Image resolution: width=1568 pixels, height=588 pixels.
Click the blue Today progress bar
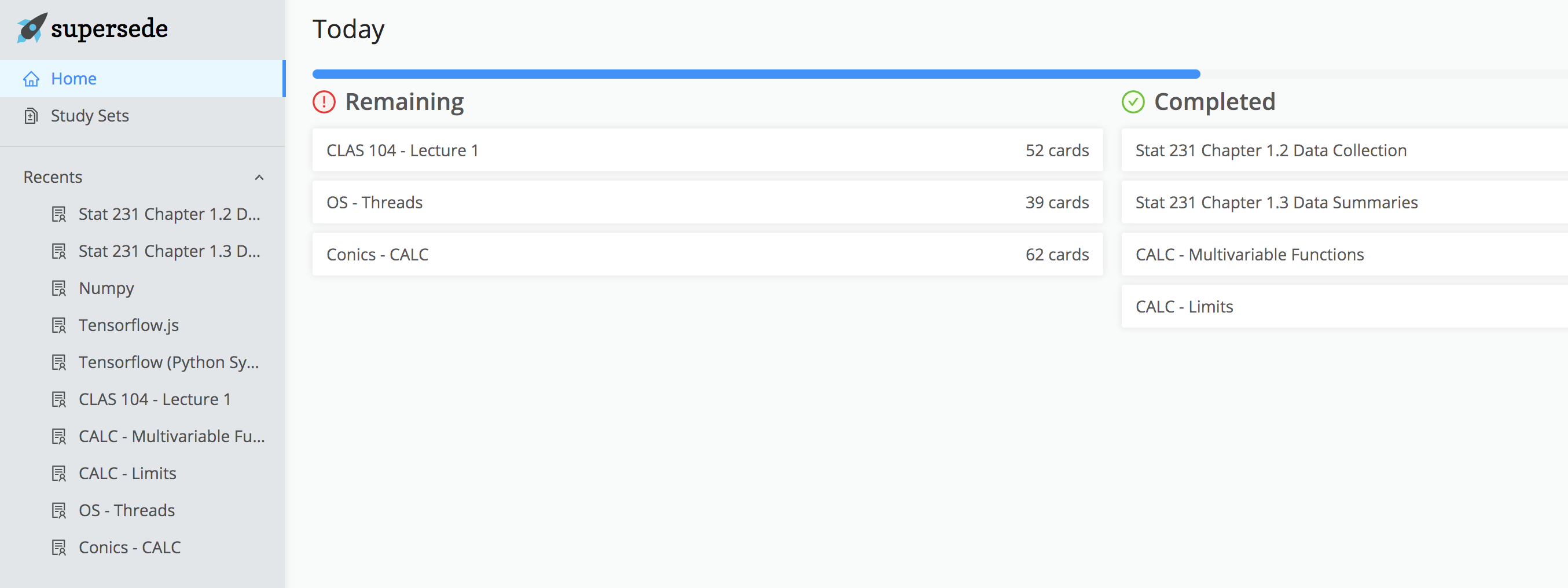[755, 74]
